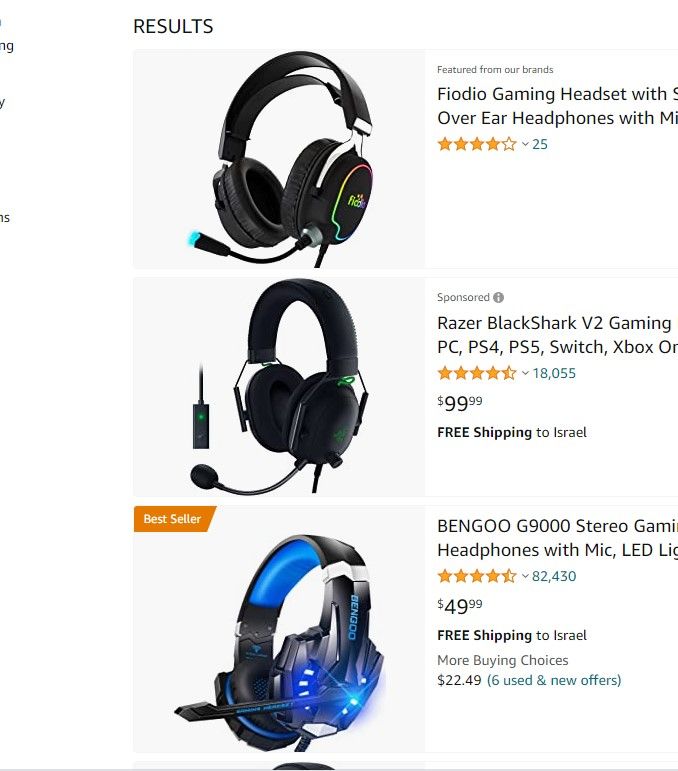Viewport: 678px width, 771px height.
Task: Open the blue BENGOO headset image
Action: (279, 629)
